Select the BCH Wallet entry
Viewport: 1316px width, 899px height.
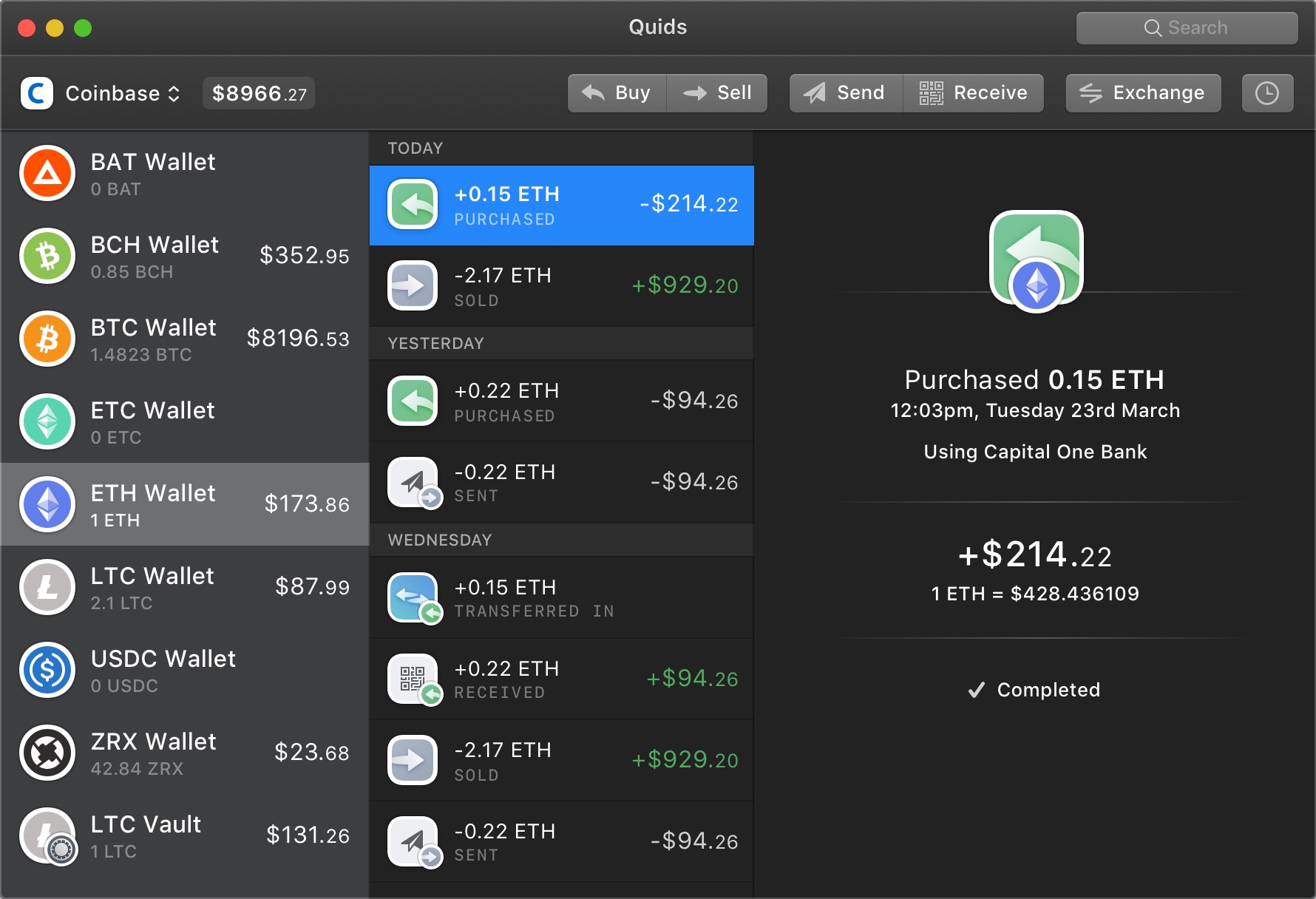[185, 256]
